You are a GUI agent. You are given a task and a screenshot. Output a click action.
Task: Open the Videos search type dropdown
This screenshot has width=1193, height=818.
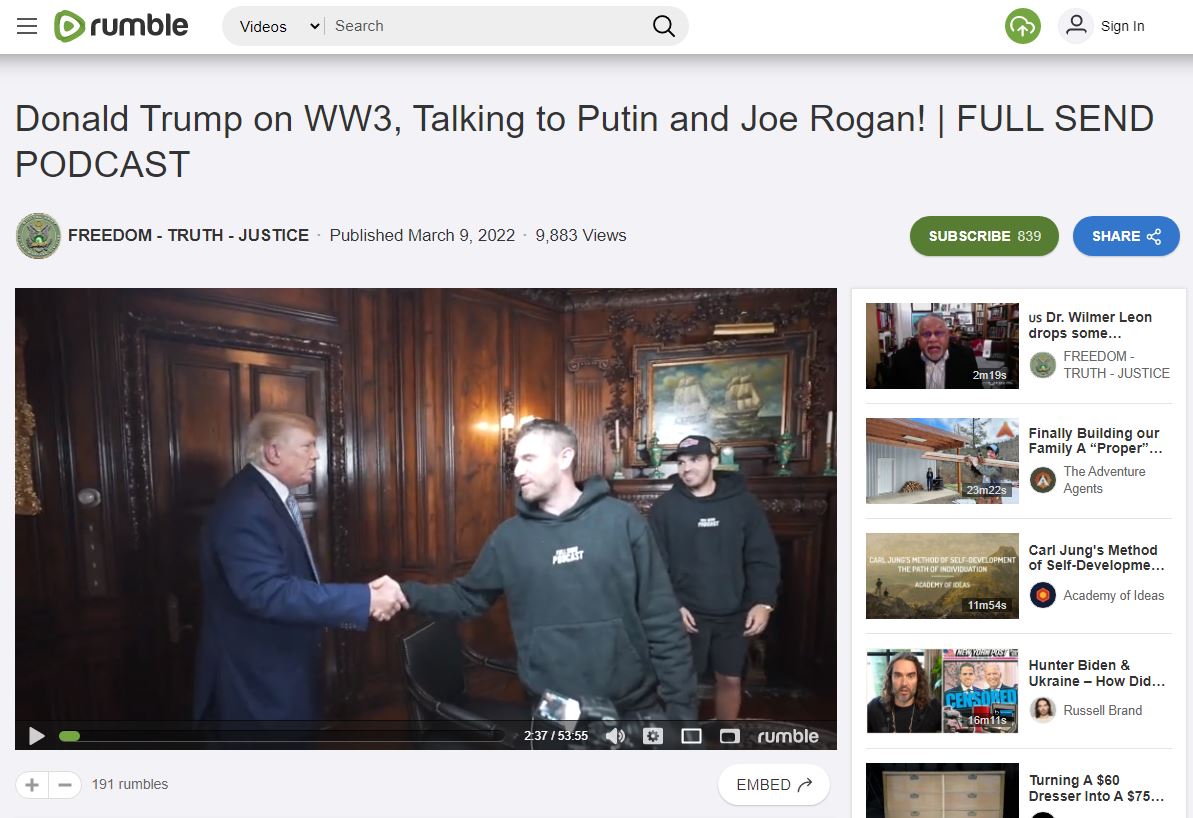click(x=278, y=27)
